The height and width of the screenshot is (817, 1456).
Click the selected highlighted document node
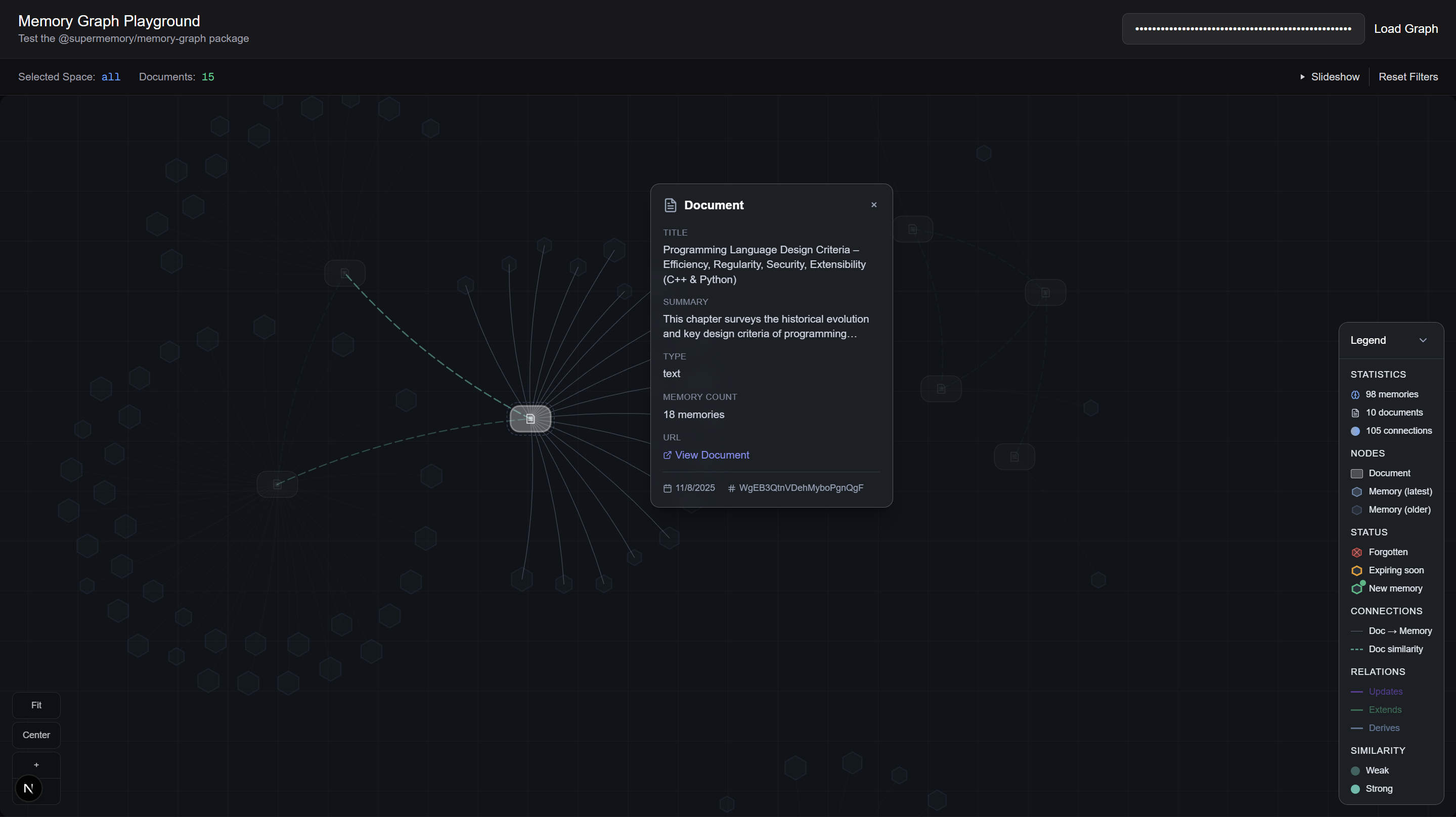pos(530,419)
